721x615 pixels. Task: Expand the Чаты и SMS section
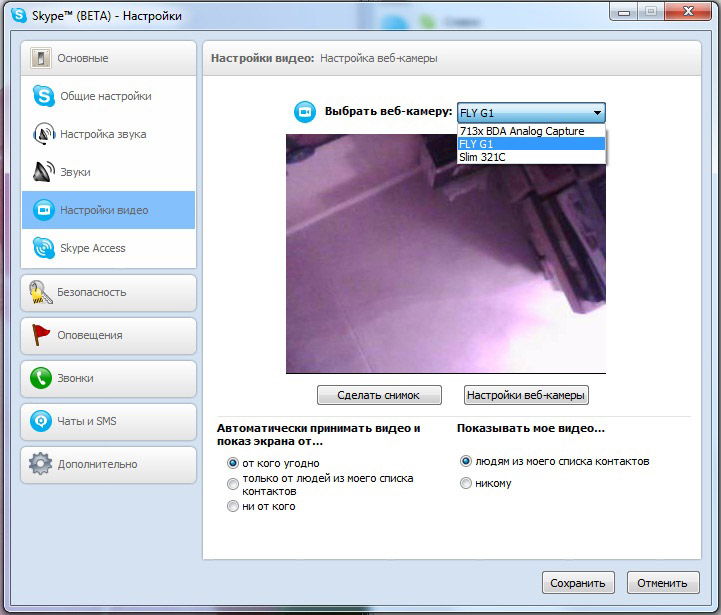click(109, 421)
